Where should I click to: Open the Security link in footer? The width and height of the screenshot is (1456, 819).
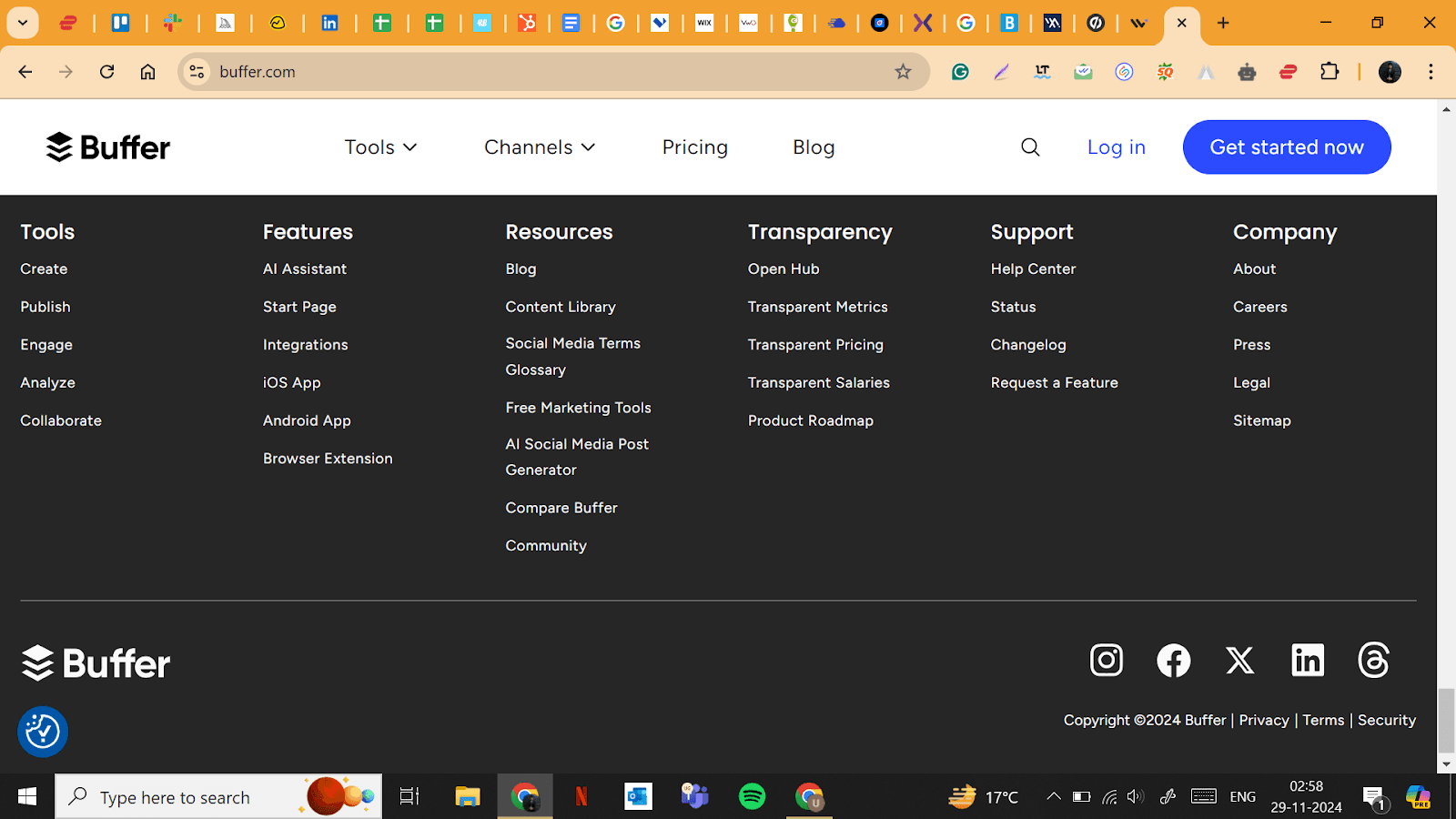tap(1387, 720)
